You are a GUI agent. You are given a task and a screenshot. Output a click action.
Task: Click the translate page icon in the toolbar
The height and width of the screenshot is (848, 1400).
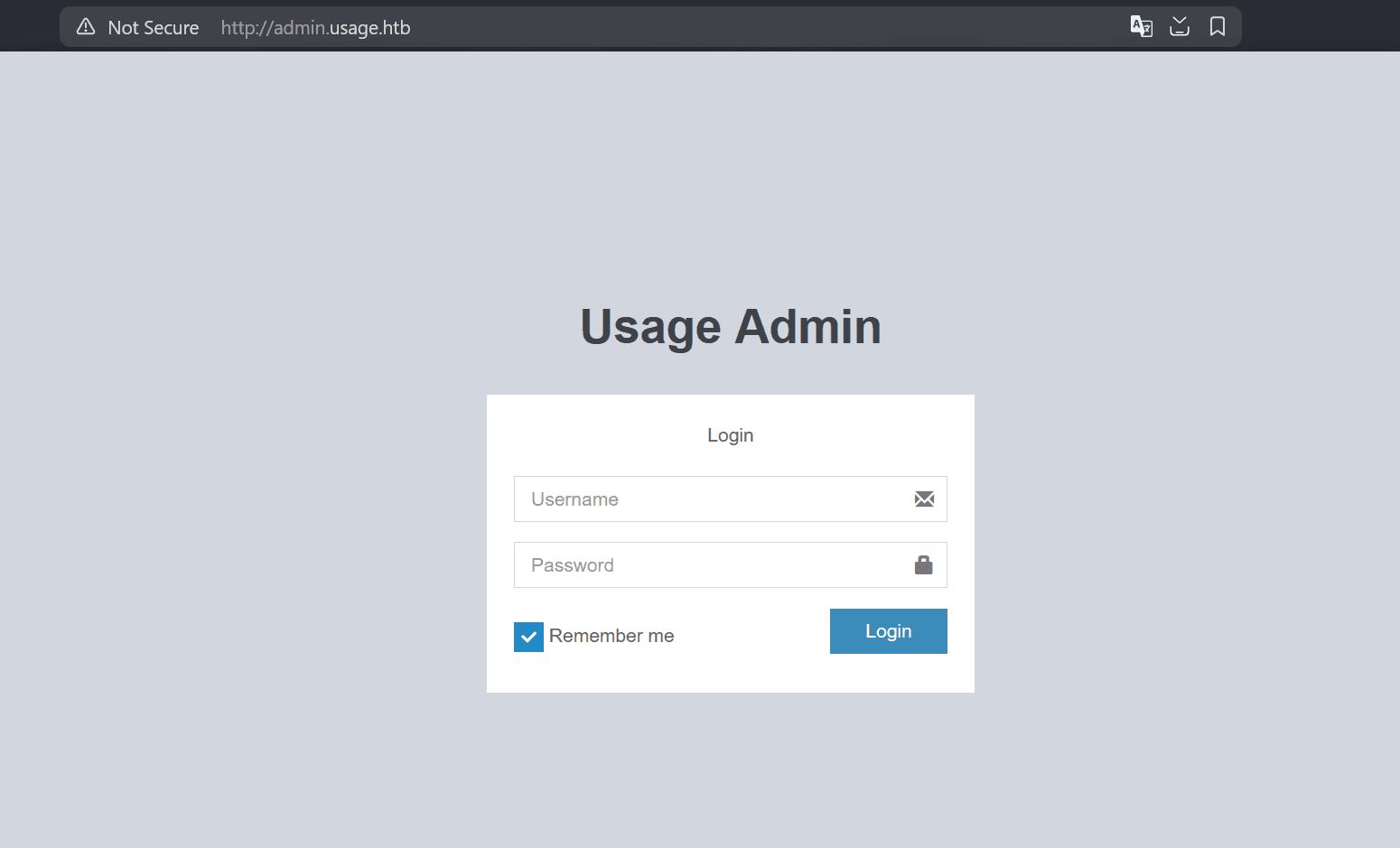pos(1141,26)
